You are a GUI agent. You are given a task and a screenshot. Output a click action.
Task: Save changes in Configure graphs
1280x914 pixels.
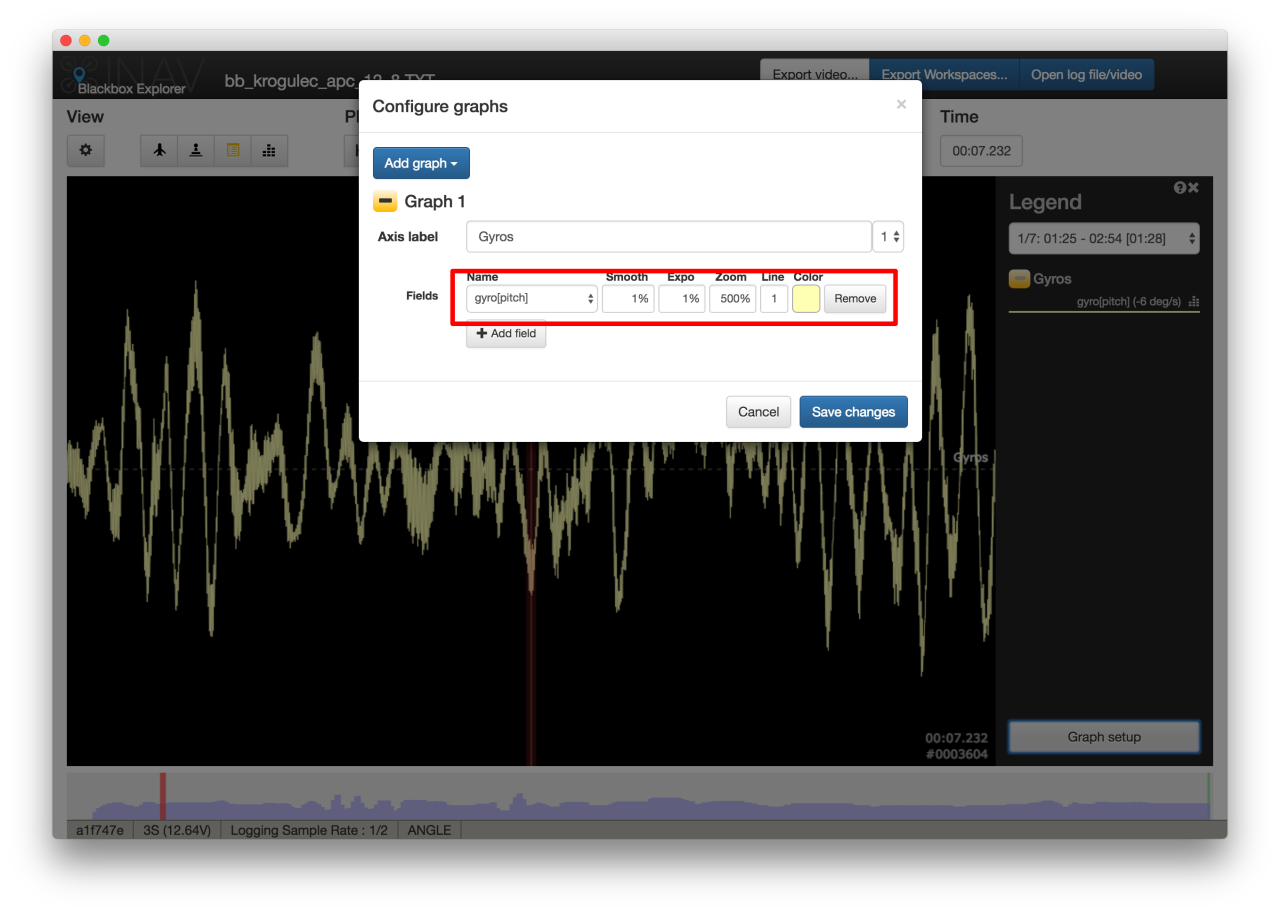[x=853, y=411]
